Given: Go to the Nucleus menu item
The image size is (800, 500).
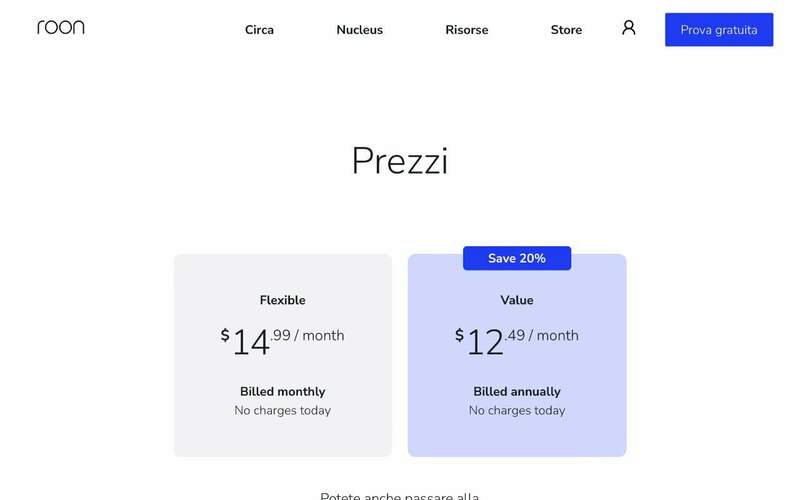Looking at the screenshot, I should coord(359,30).
